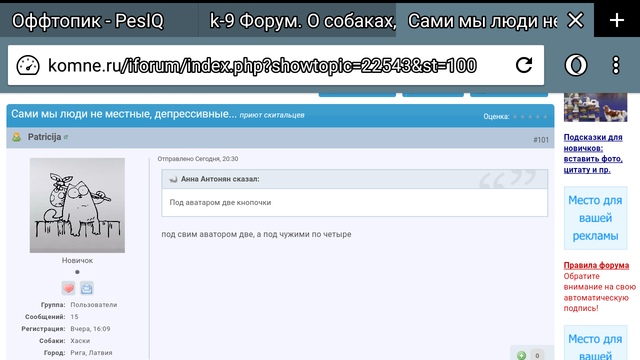The image size is (640, 360).
Task: Open Правила форума link
Action: [596, 265]
